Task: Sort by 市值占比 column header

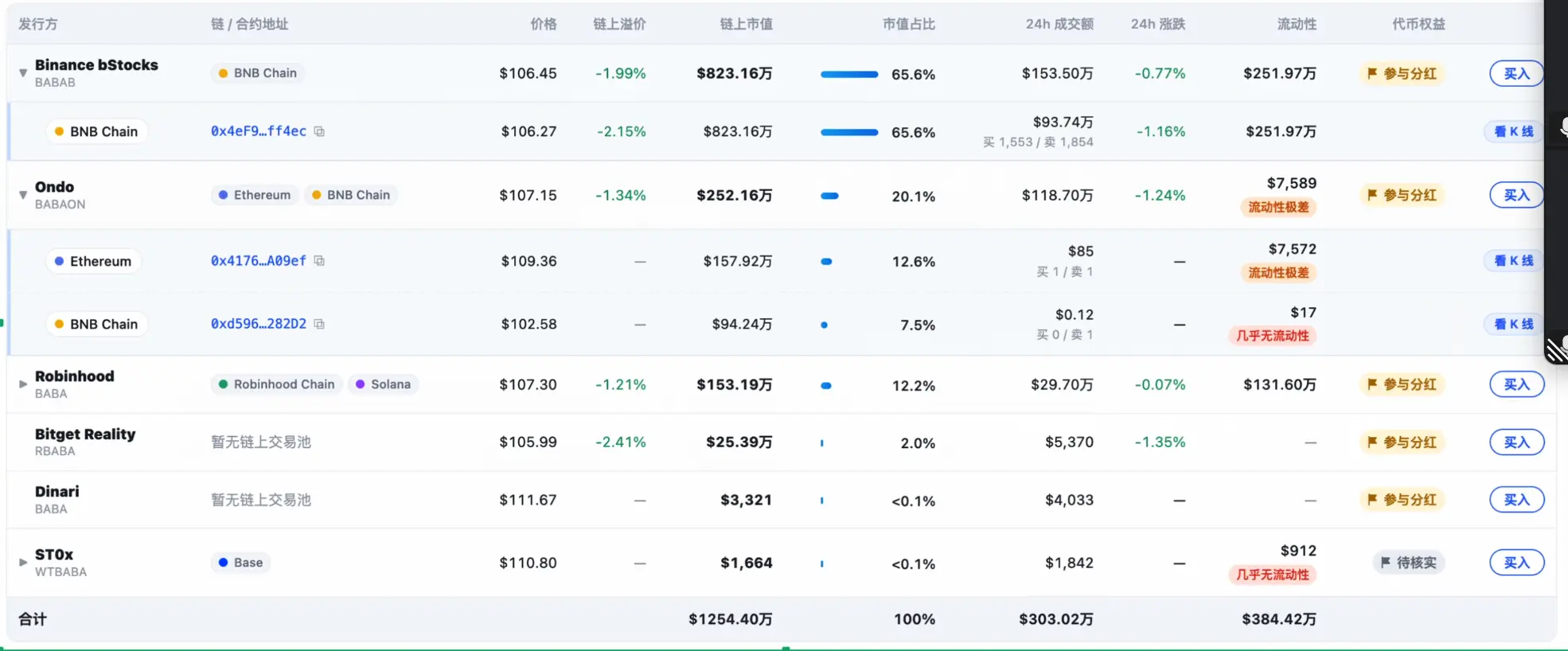Action: point(908,24)
